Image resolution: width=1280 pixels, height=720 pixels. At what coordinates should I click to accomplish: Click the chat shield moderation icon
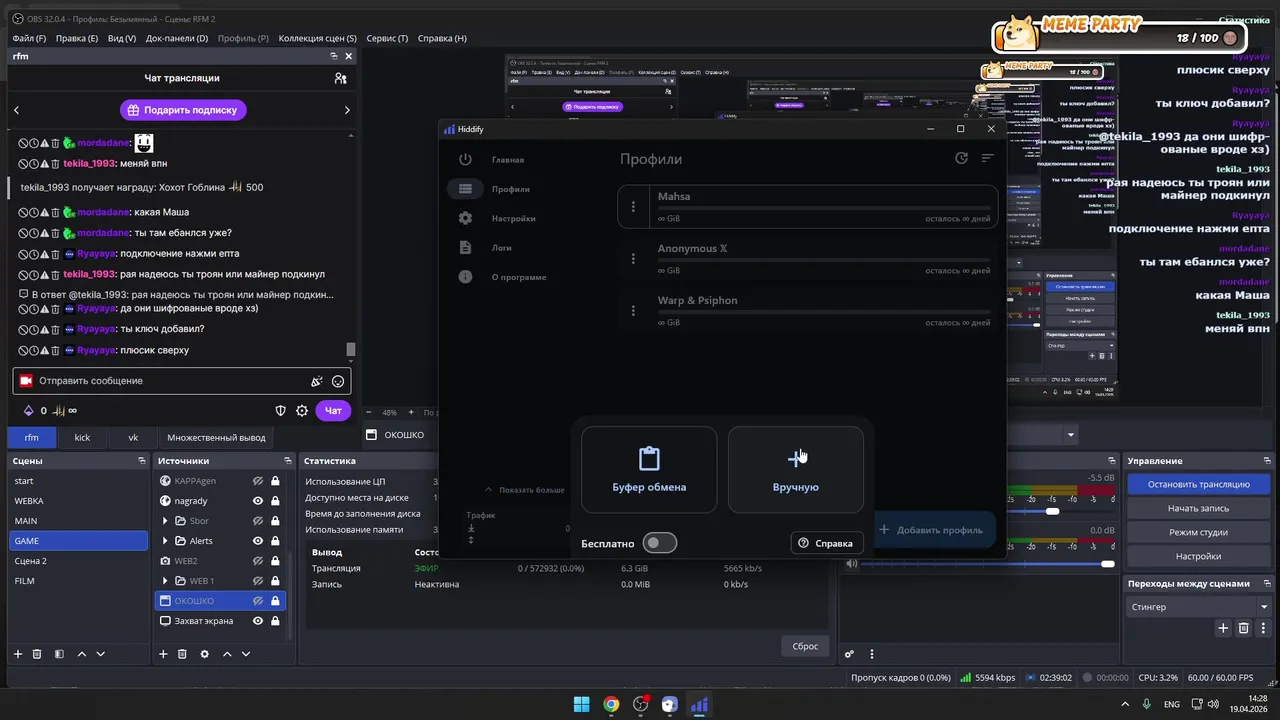[x=281, y=410]
